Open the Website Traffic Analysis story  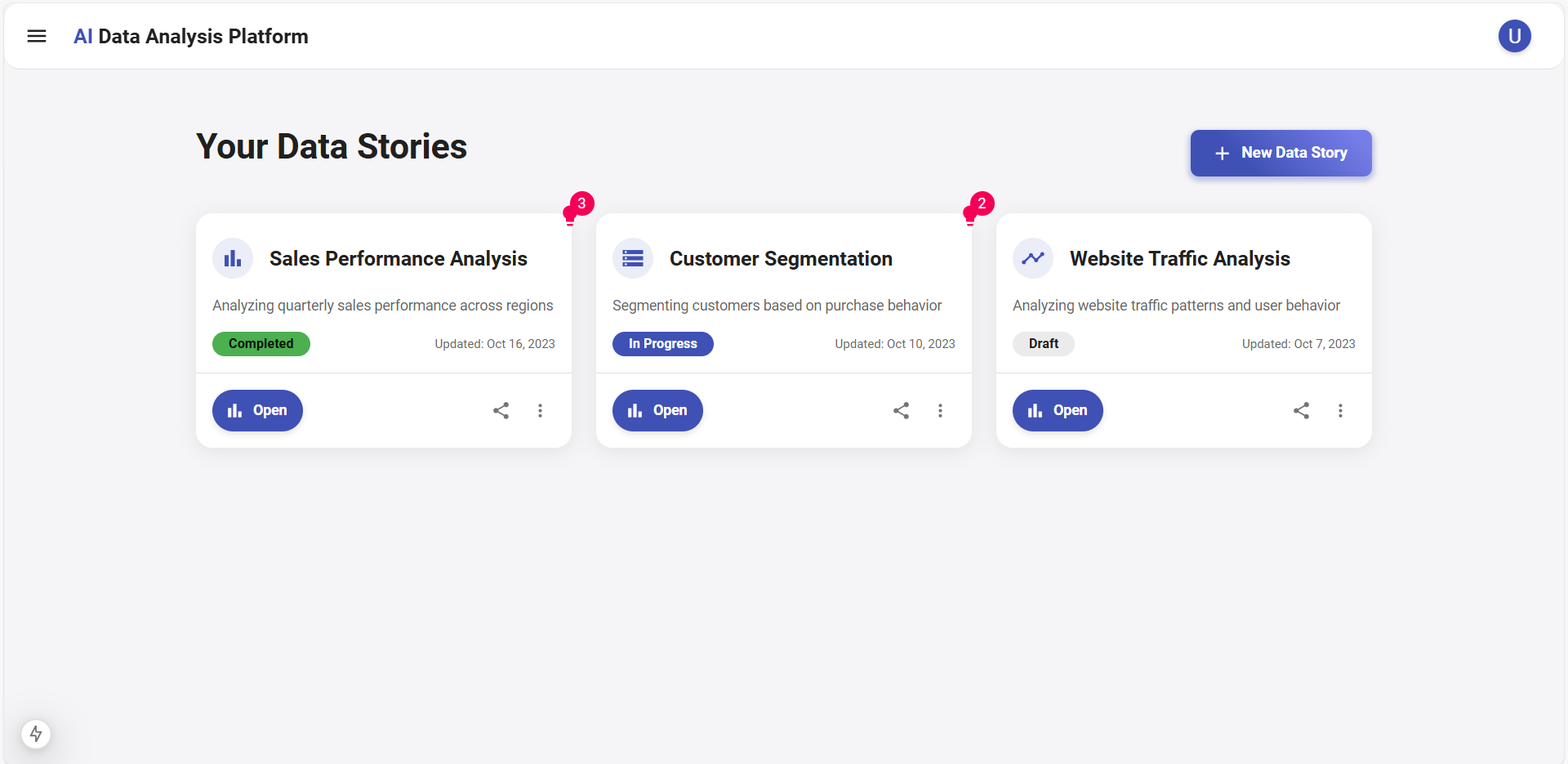(1058, 410)
